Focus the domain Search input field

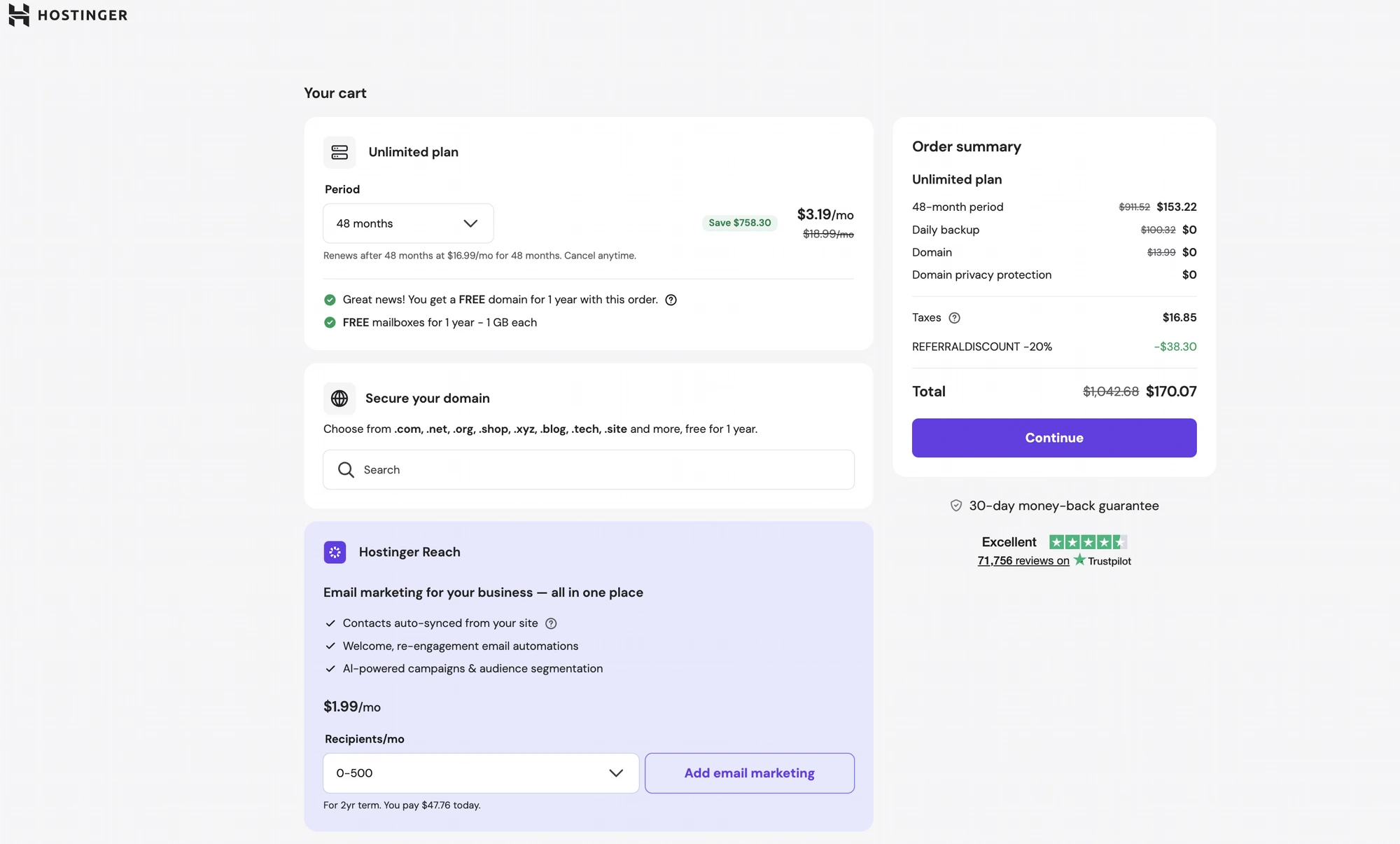click(x=589, y=470)
